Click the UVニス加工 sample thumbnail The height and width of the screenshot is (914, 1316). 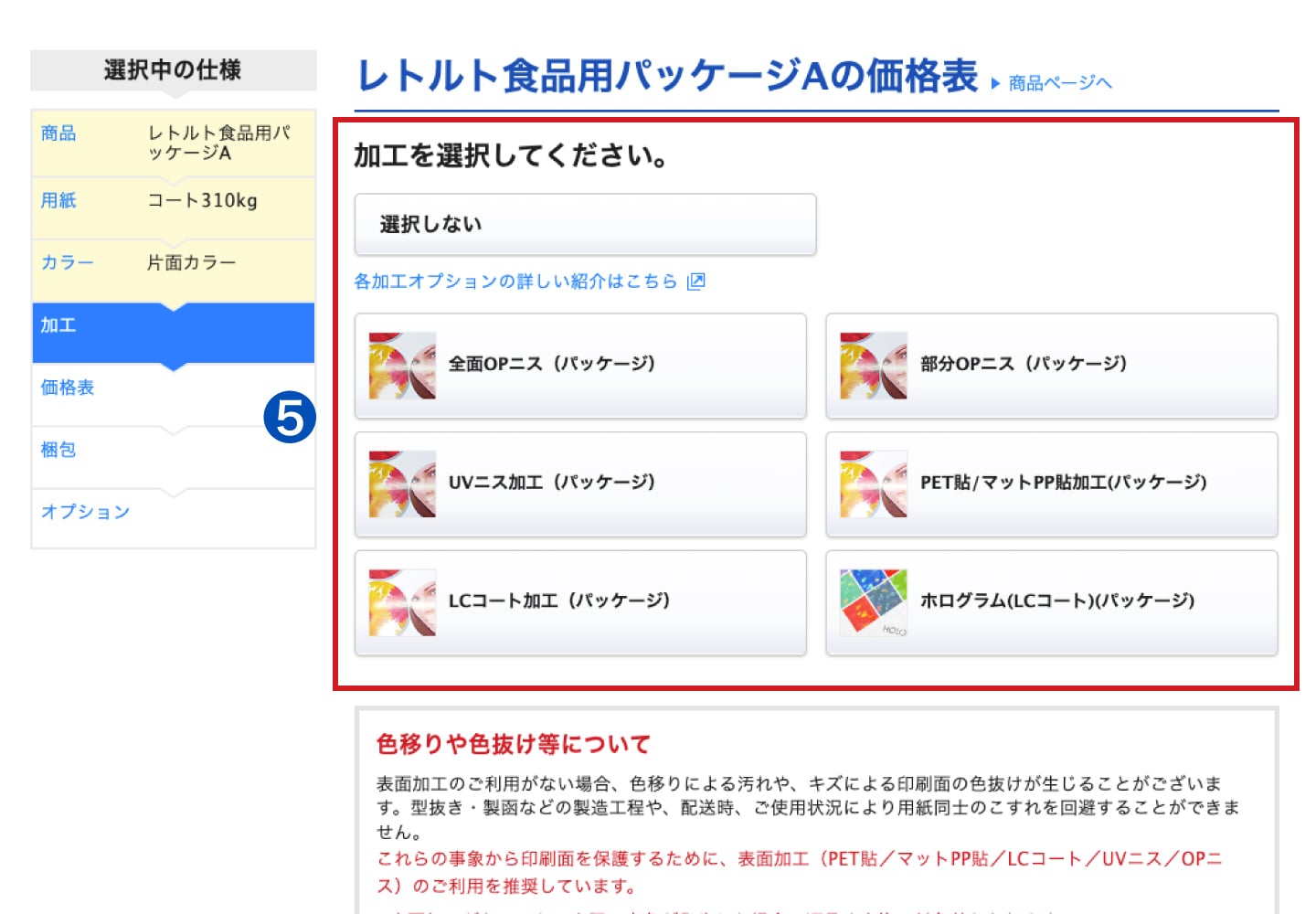(x=402, y=484)
